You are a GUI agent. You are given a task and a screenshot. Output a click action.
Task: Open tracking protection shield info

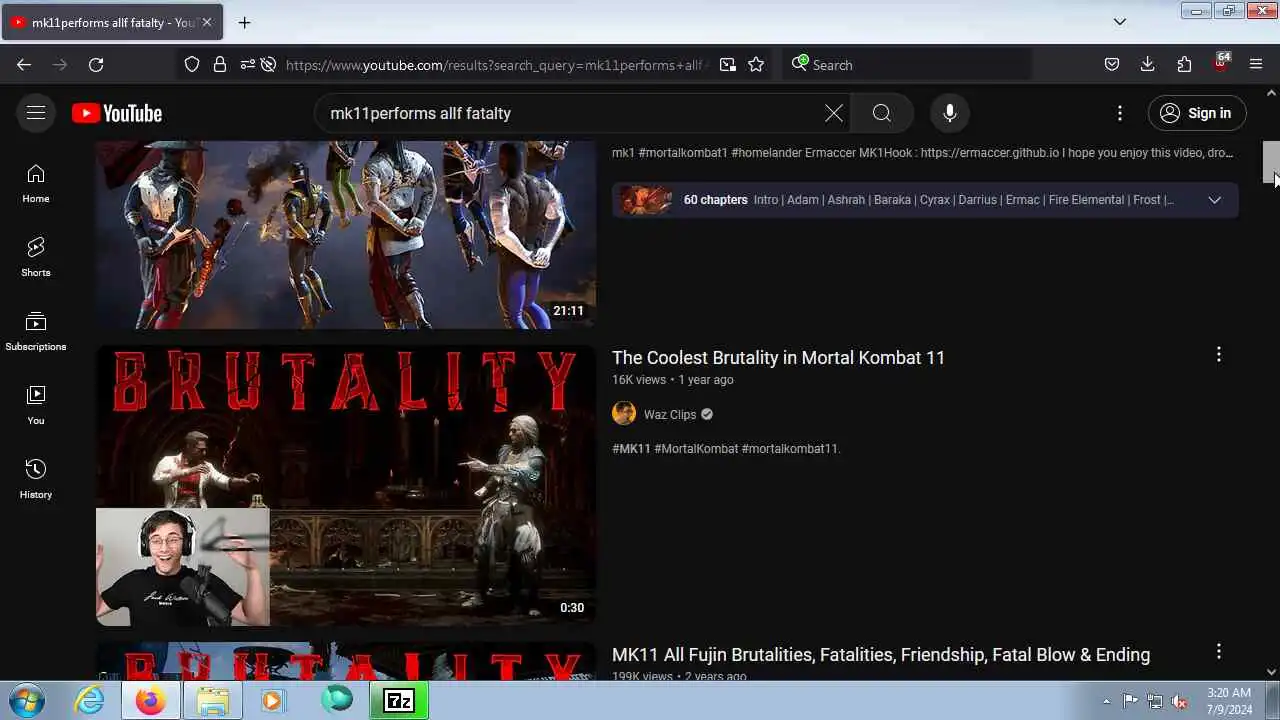[x=193, y=64]
